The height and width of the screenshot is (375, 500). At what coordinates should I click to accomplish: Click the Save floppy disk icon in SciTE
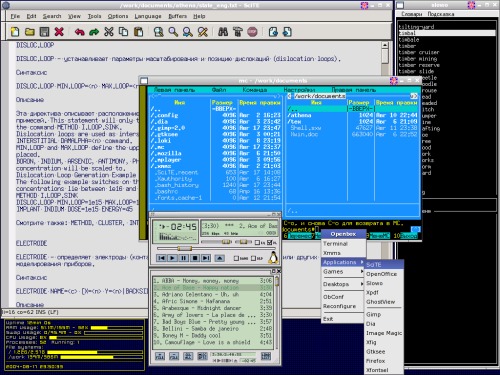[x=44, y=32]
